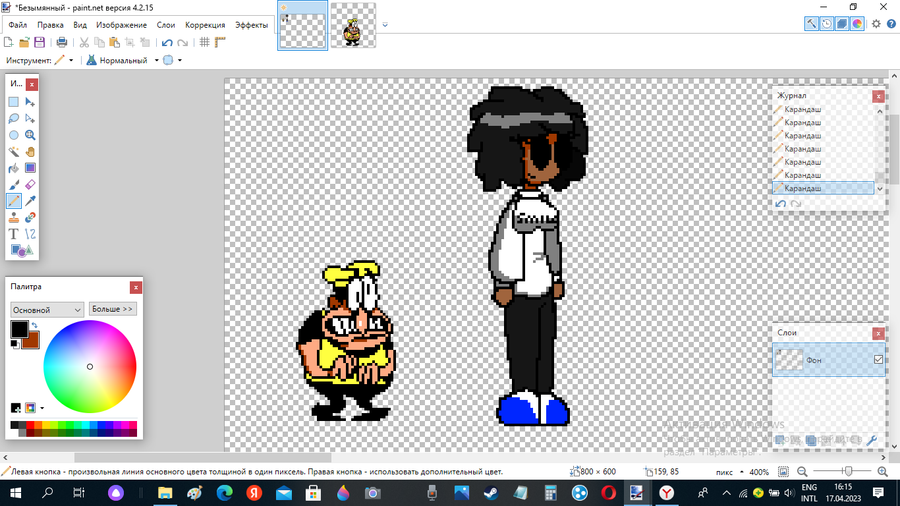Click the zoom out magnifier icon
This screenshot has width=900, height=506.
tap(802, 472)
